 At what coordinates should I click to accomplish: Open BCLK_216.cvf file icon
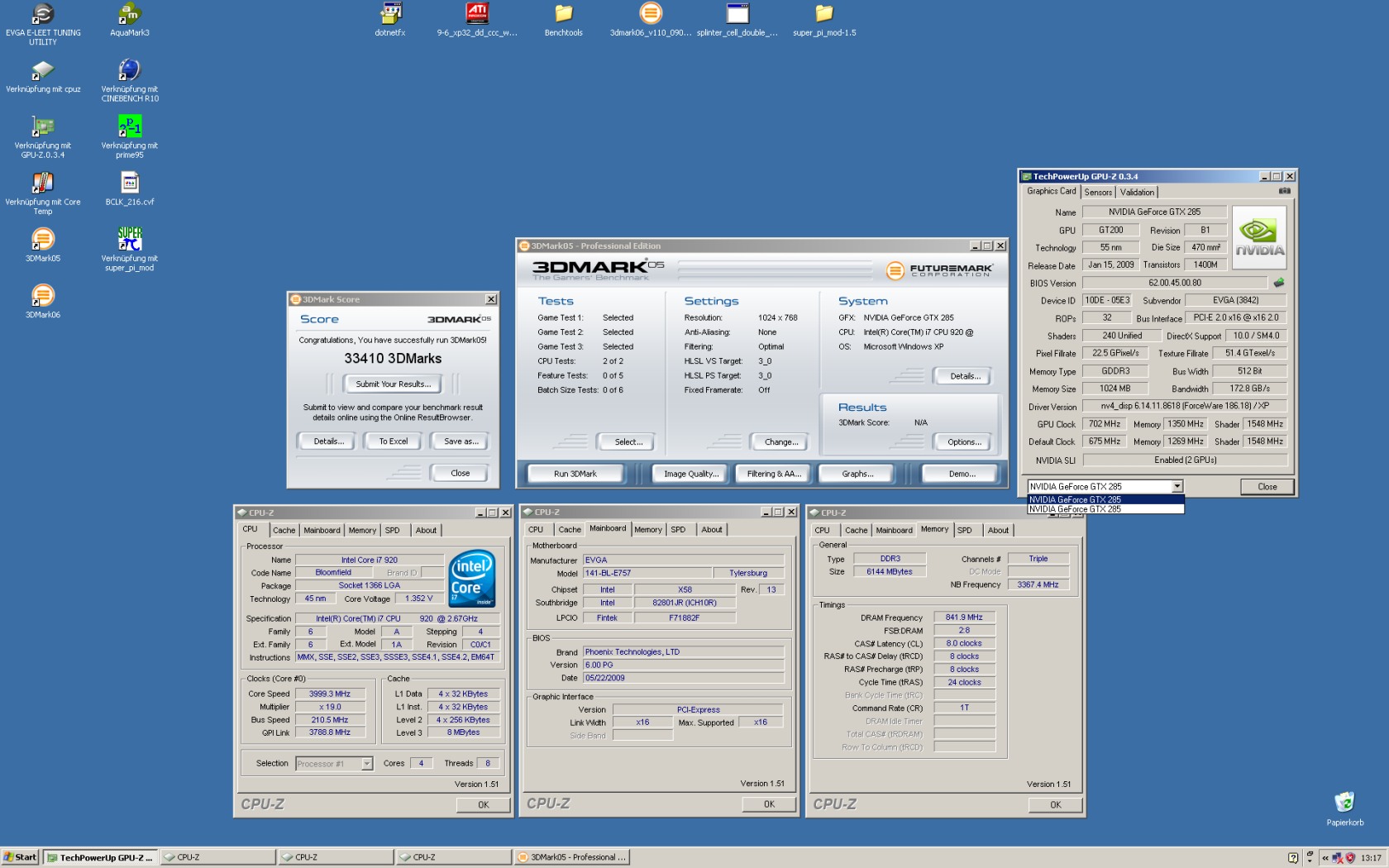(x=130, y=183)
